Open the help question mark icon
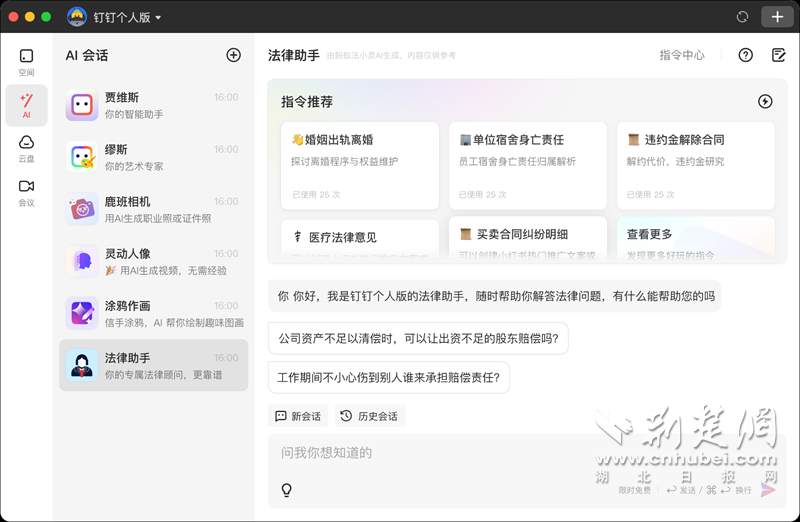This screenshot has height=522, width=800. click(745, 55)
